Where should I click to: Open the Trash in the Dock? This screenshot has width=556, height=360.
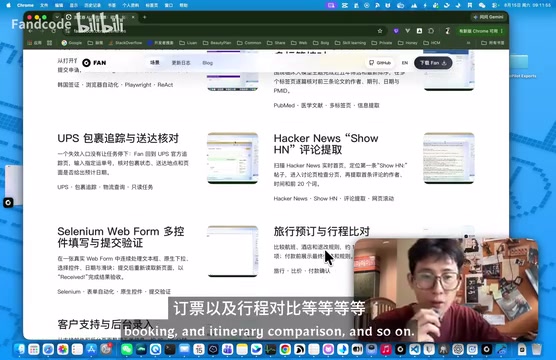(x=536, y=349)
